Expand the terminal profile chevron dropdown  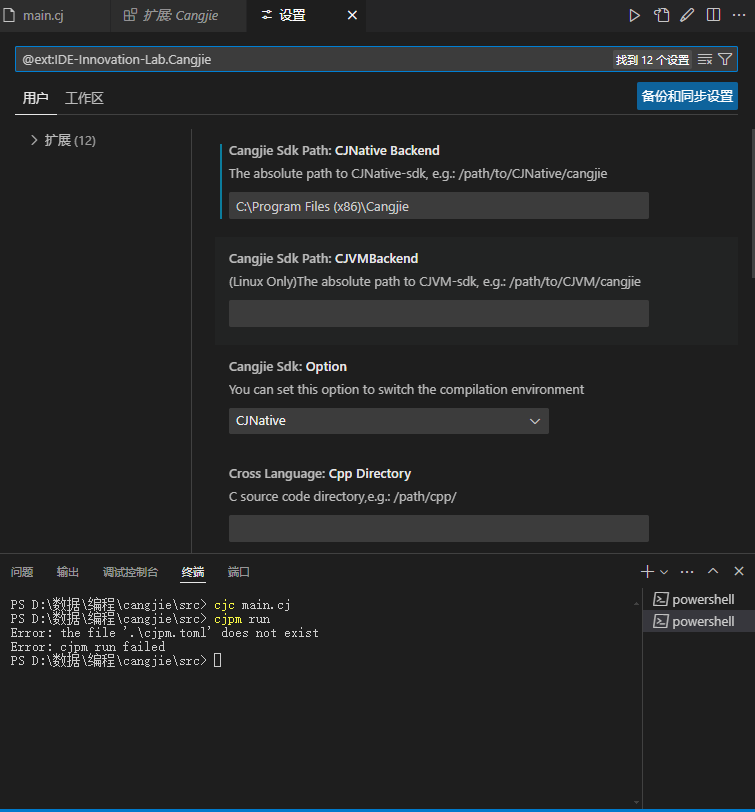pyautogui.click(x=662, y=571)
